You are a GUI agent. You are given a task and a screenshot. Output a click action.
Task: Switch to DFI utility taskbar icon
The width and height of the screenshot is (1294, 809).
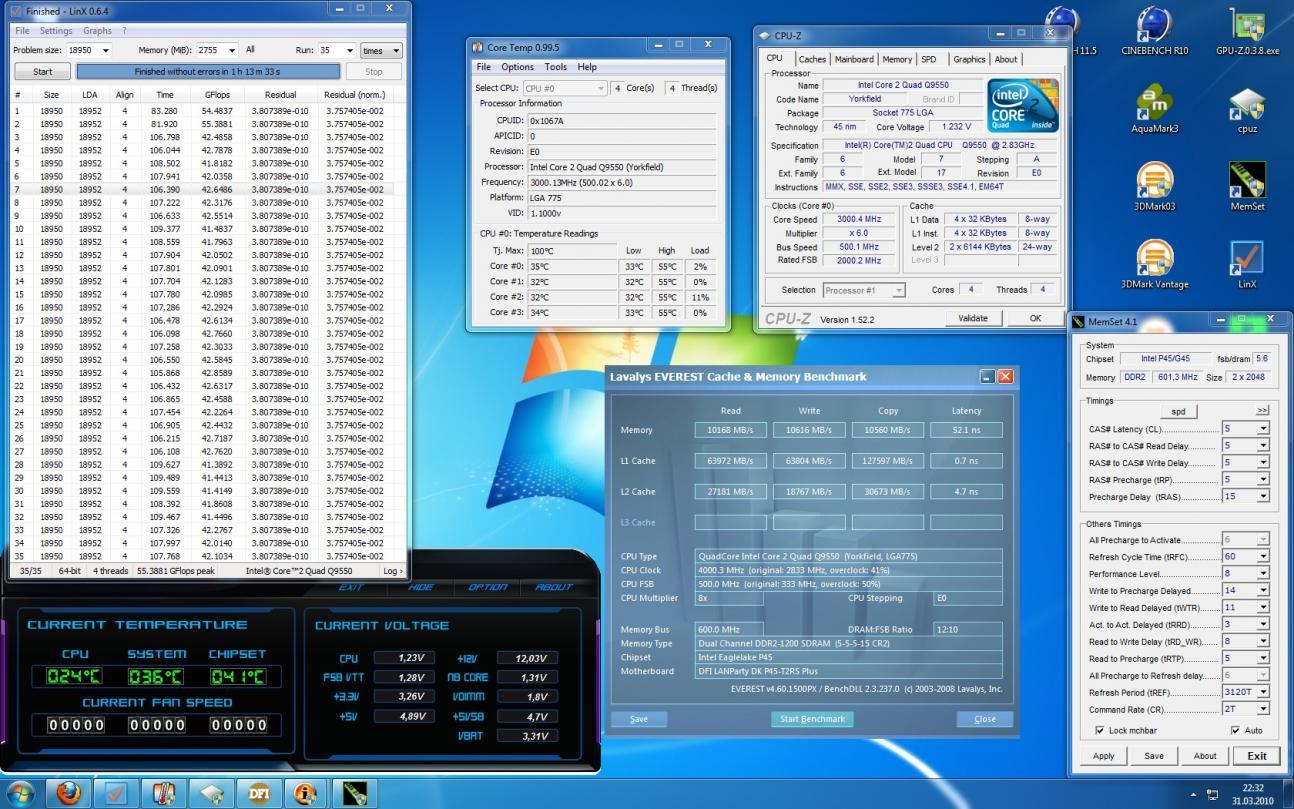click(260, 794)
